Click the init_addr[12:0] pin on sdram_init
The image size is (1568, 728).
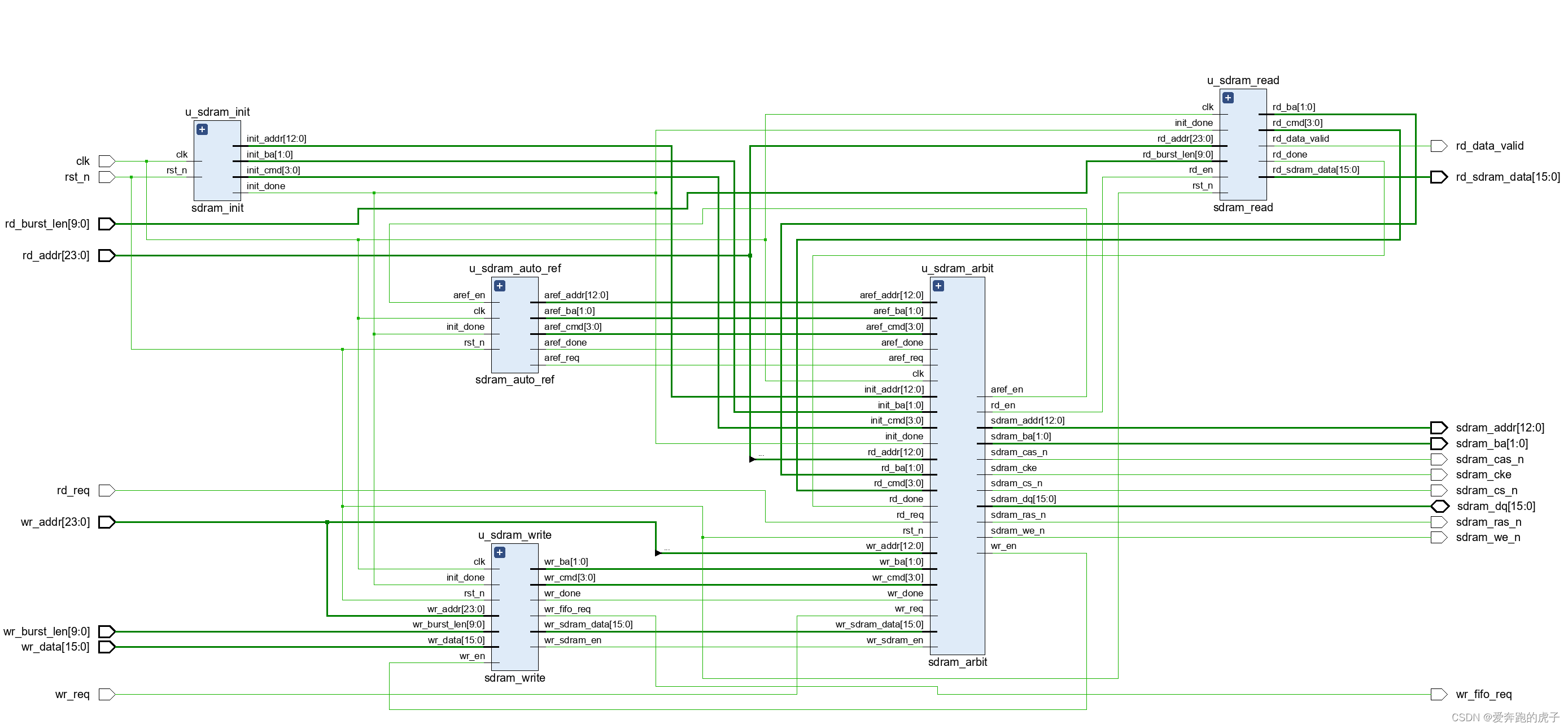point(276,139)
